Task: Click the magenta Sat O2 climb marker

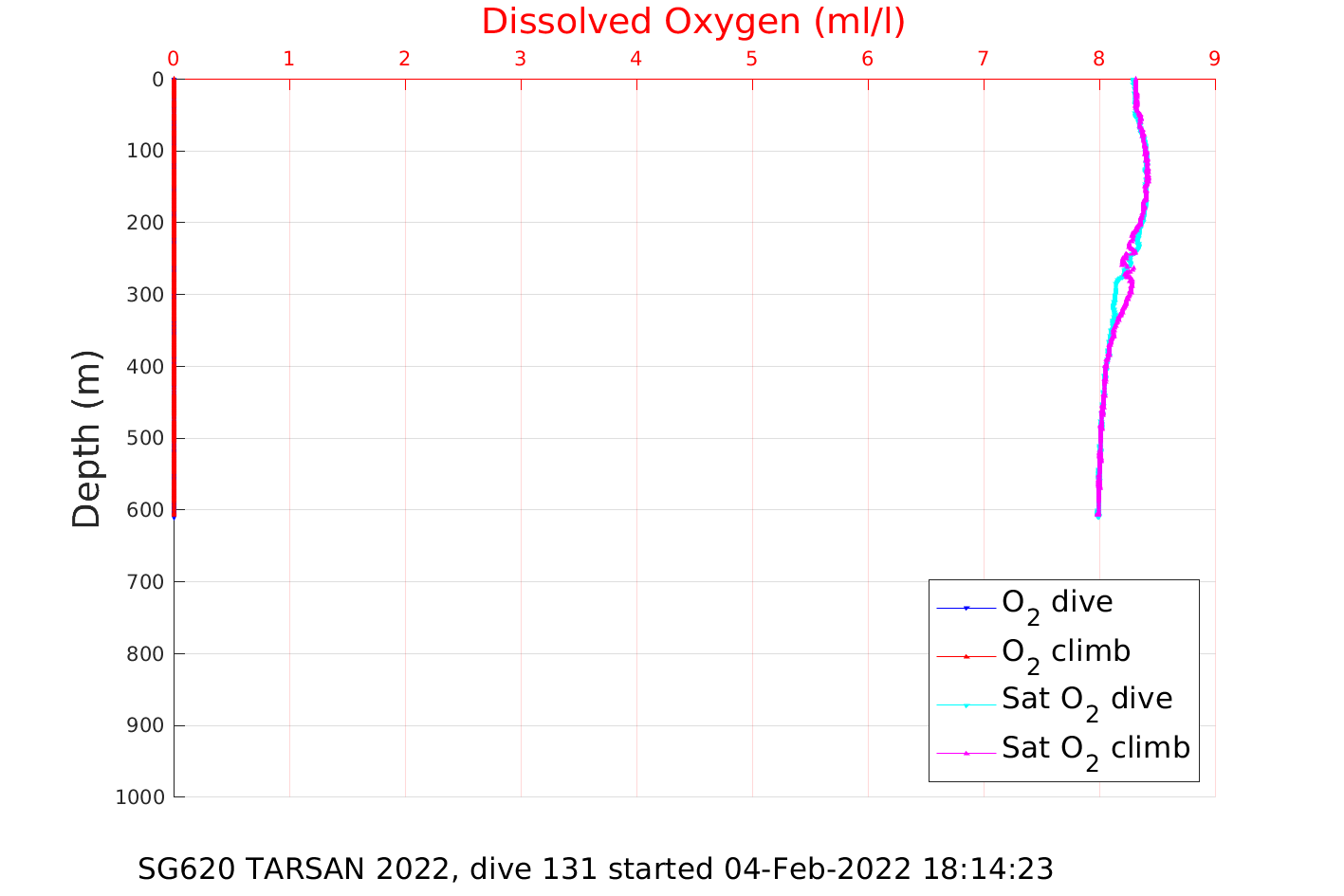Action: pyautogui.click(x=967, y=754)
